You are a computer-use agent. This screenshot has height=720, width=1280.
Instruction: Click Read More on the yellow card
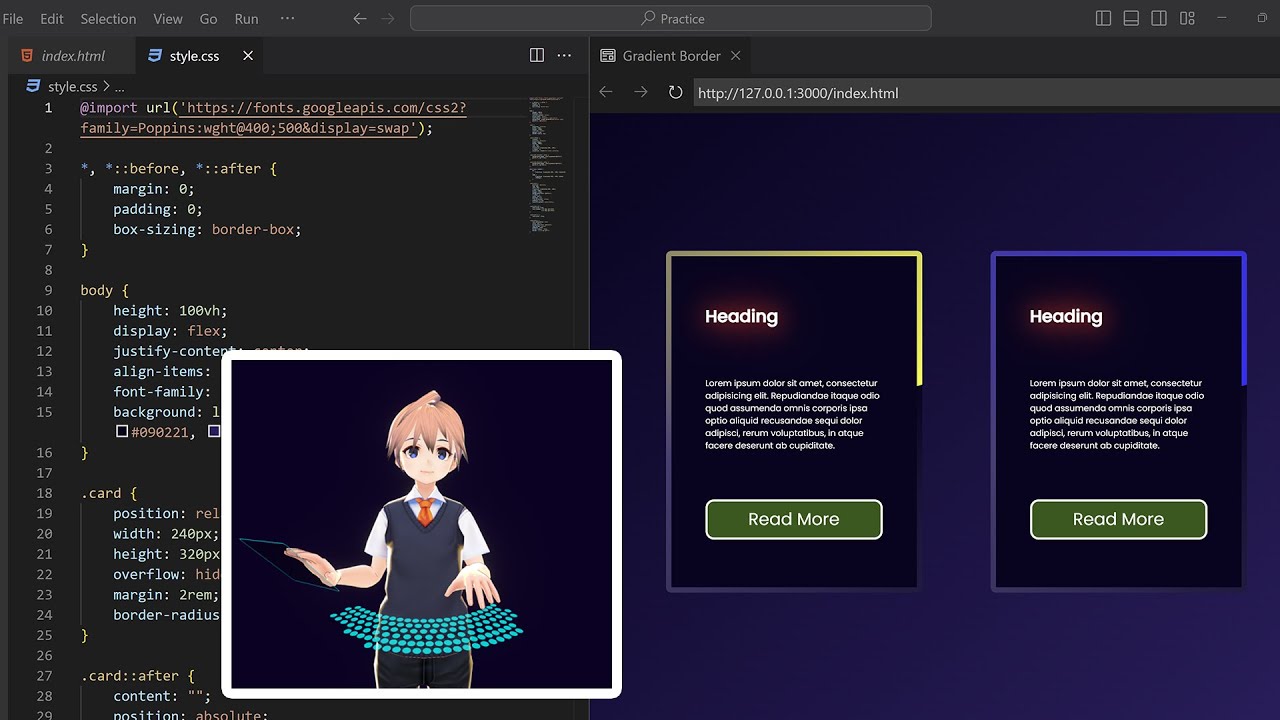(x=794, y=519)
